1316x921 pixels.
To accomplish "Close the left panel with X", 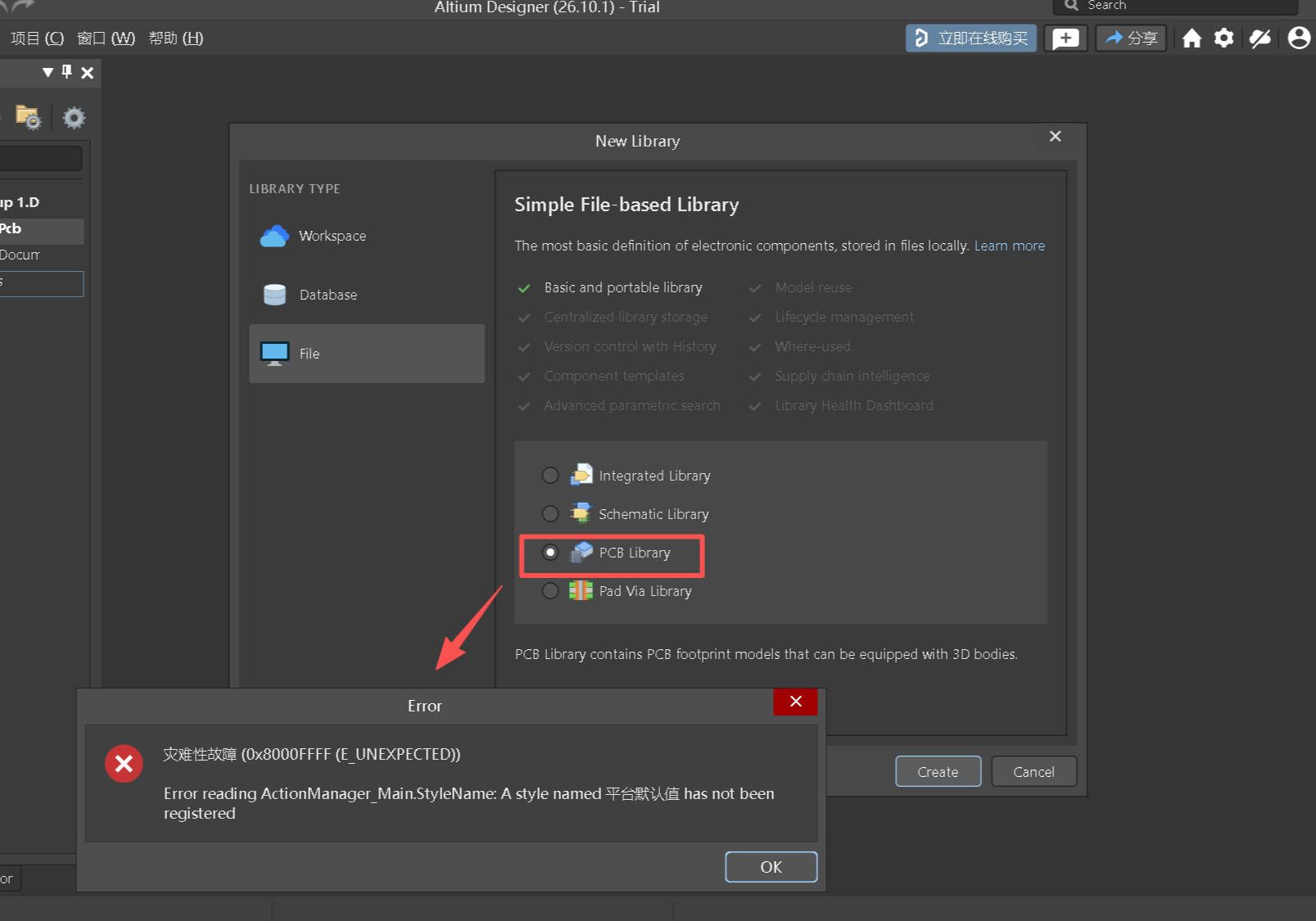I will (x=88, y=73).
